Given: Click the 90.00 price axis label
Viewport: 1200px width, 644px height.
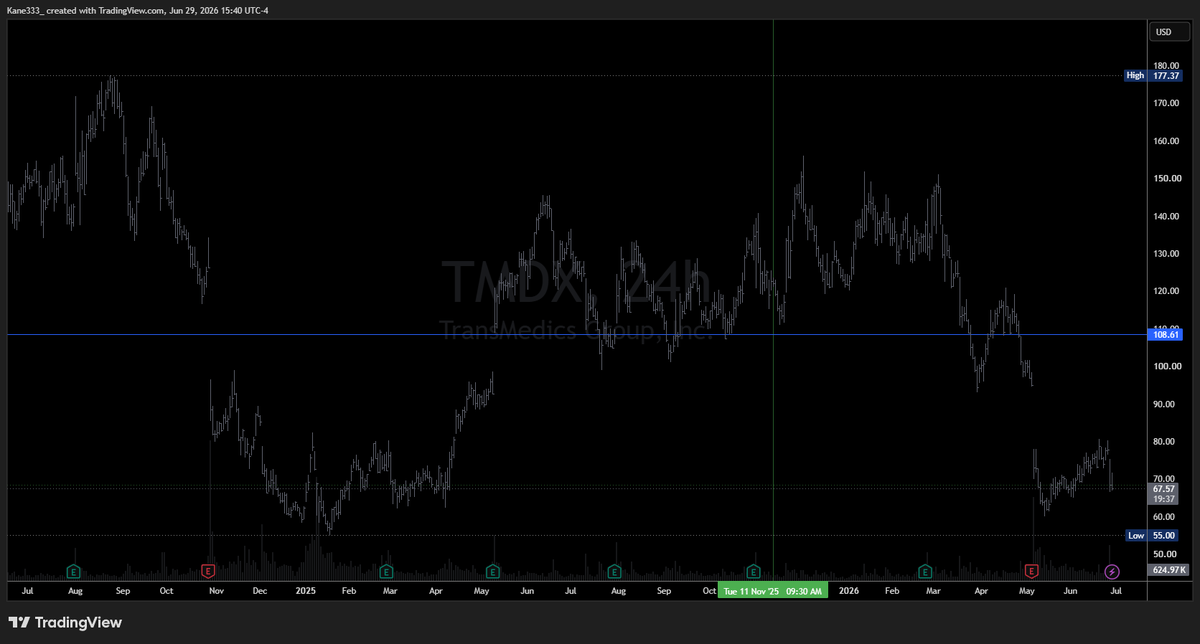Looking at the screenshot, I should [x=1166, y=404].
